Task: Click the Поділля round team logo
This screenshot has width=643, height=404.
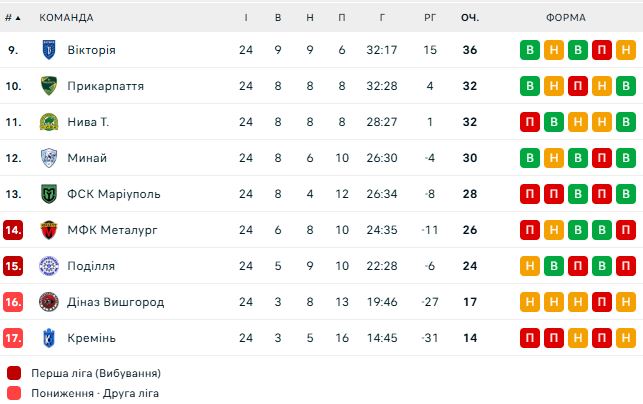Action: click(49, 266)
